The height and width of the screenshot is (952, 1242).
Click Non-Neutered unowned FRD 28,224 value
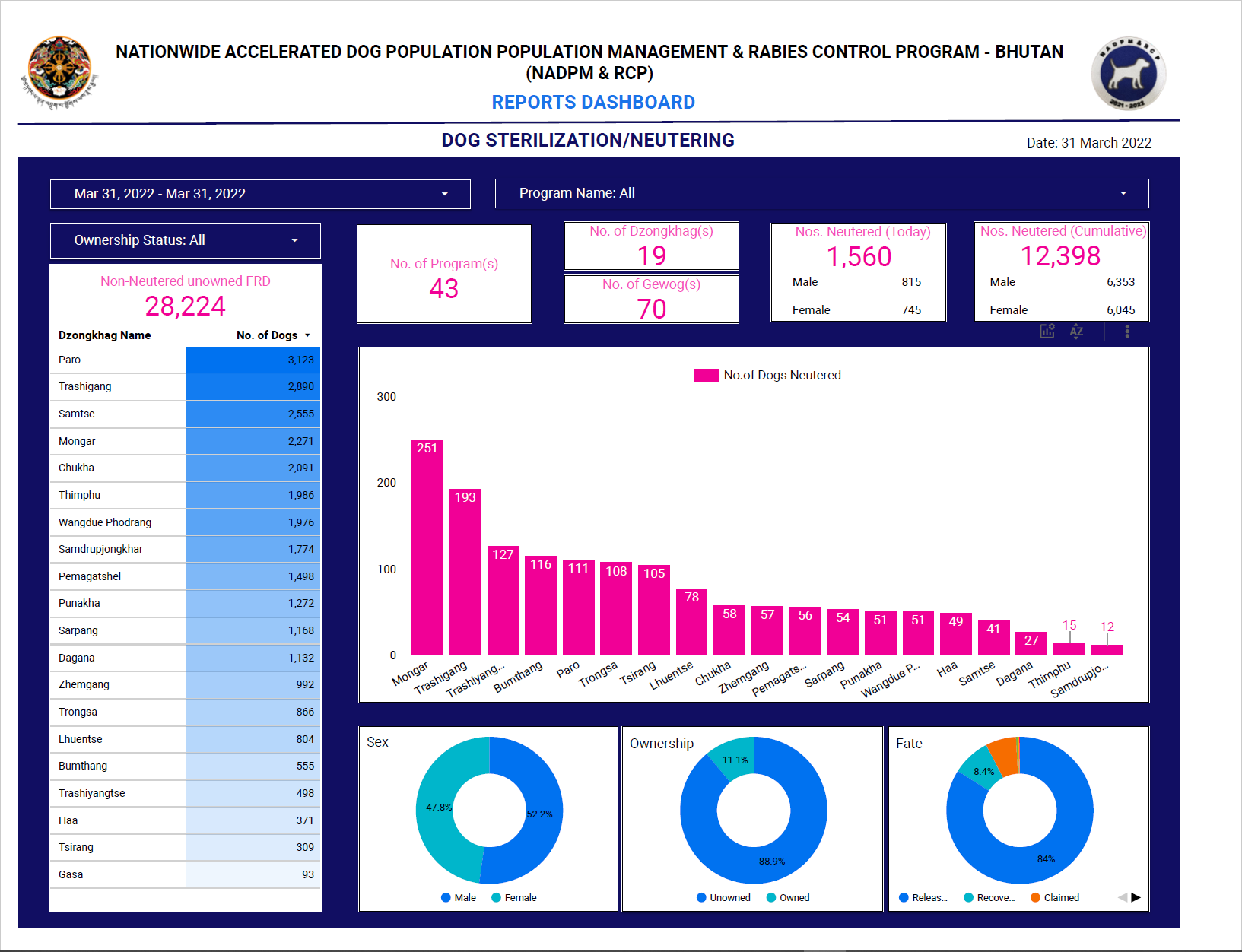pyautogui.click(x=185, y=306)
